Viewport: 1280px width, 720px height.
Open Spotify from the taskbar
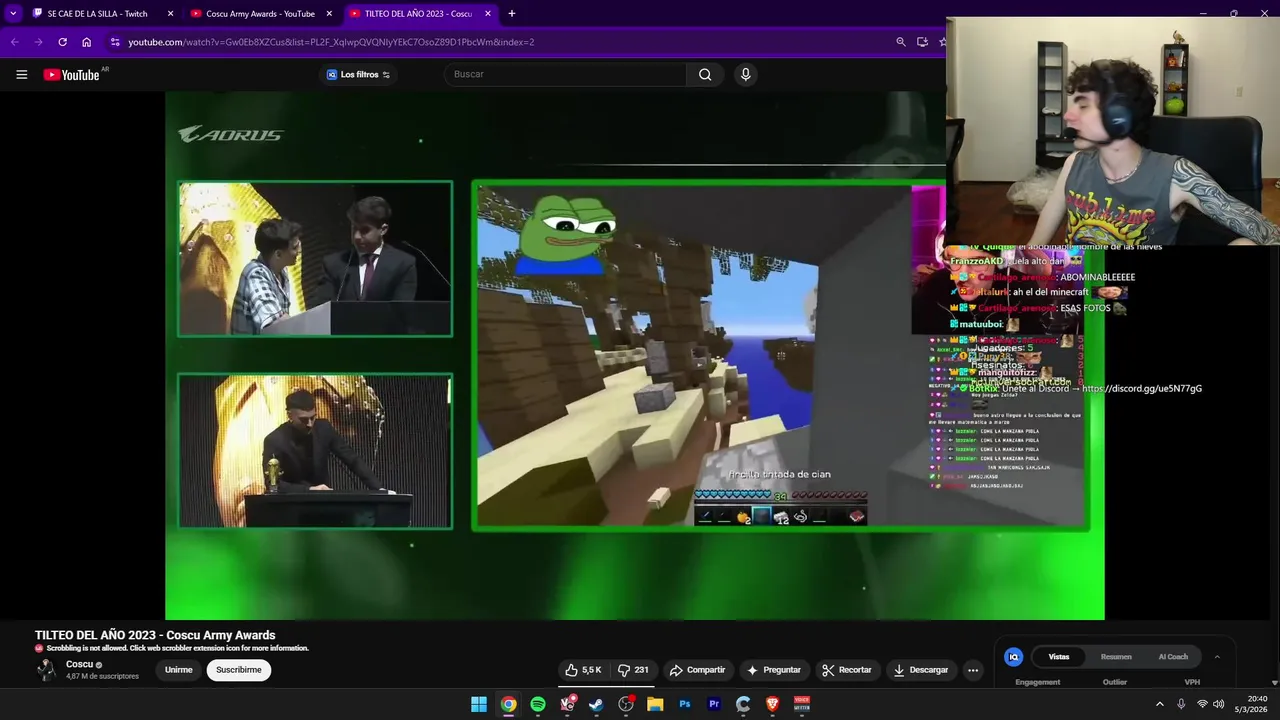538,704
